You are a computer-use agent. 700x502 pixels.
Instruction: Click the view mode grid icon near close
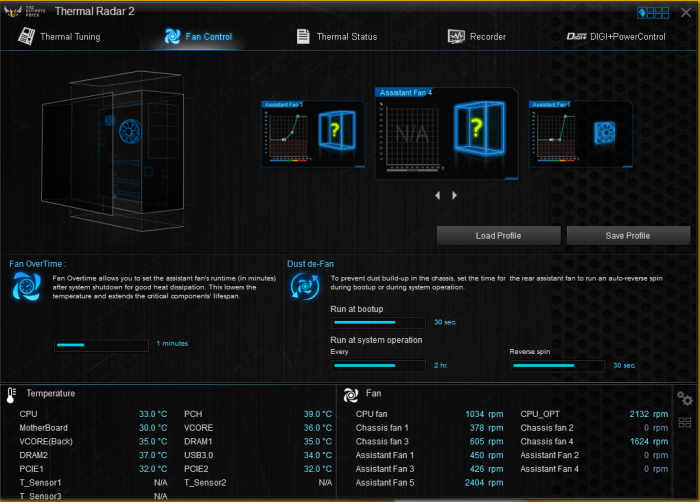coord(653,13)
